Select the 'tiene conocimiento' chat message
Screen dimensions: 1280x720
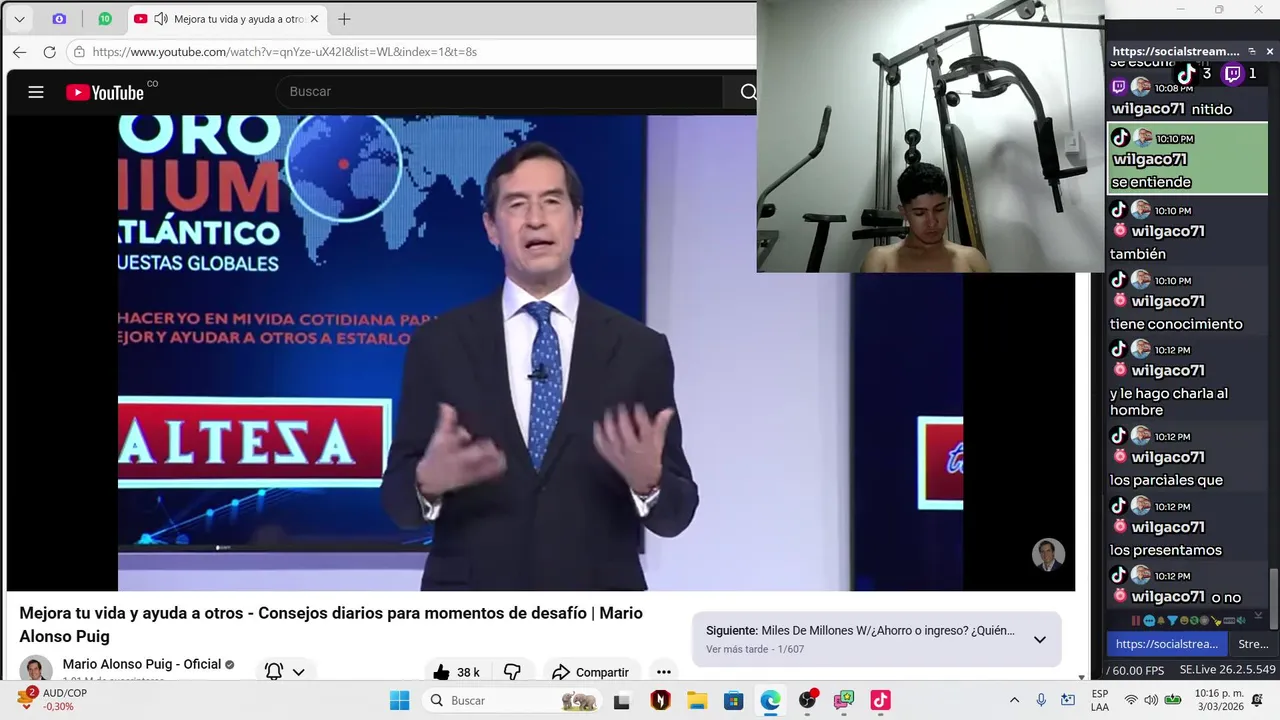tap(1187, 301)
